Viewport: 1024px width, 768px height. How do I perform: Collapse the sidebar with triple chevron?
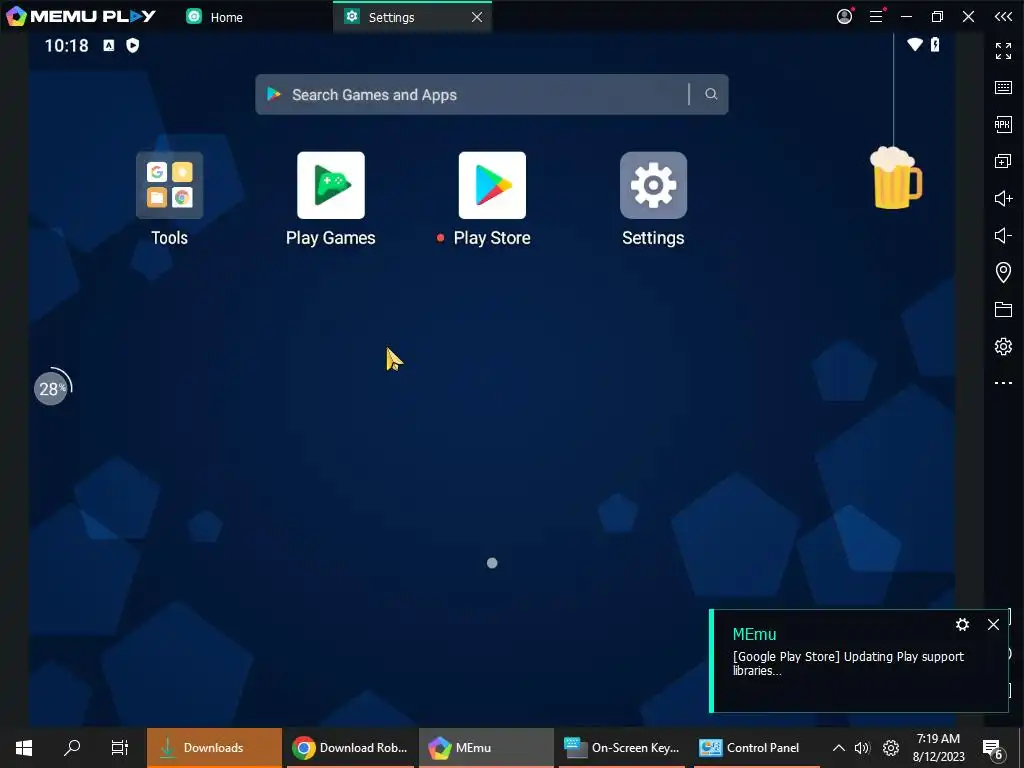click(1003, 17)
